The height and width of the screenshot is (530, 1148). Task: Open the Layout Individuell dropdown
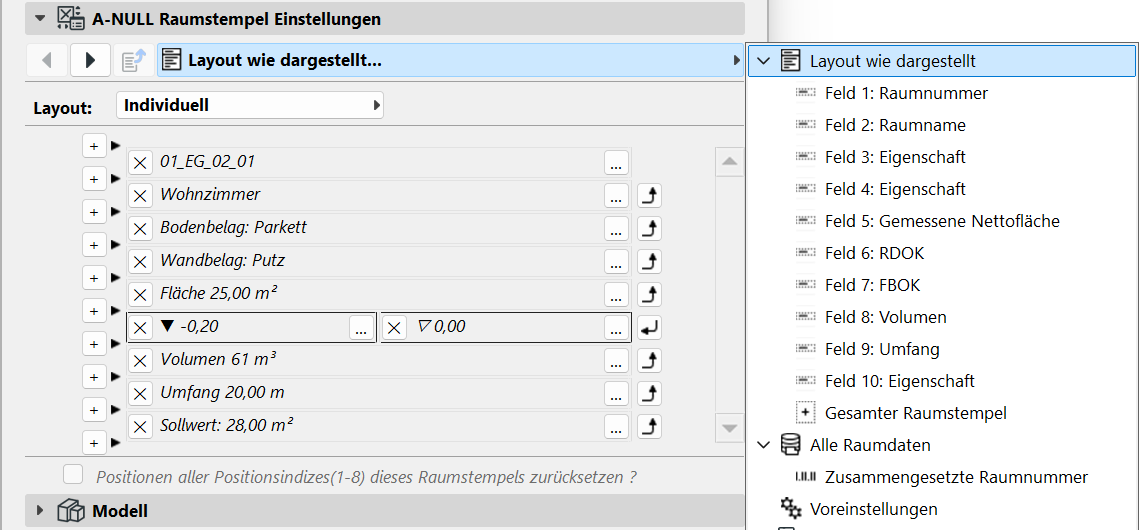250,105
